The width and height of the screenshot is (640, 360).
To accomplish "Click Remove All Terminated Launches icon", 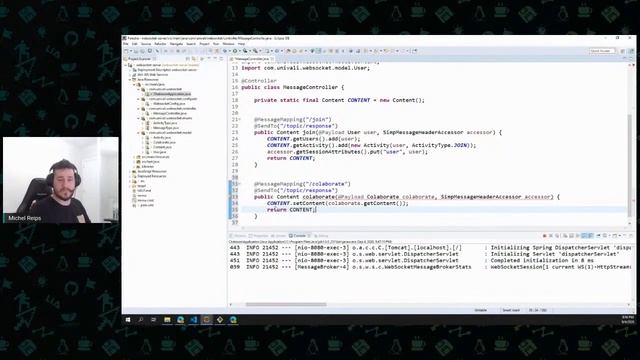I will (557, 236).
